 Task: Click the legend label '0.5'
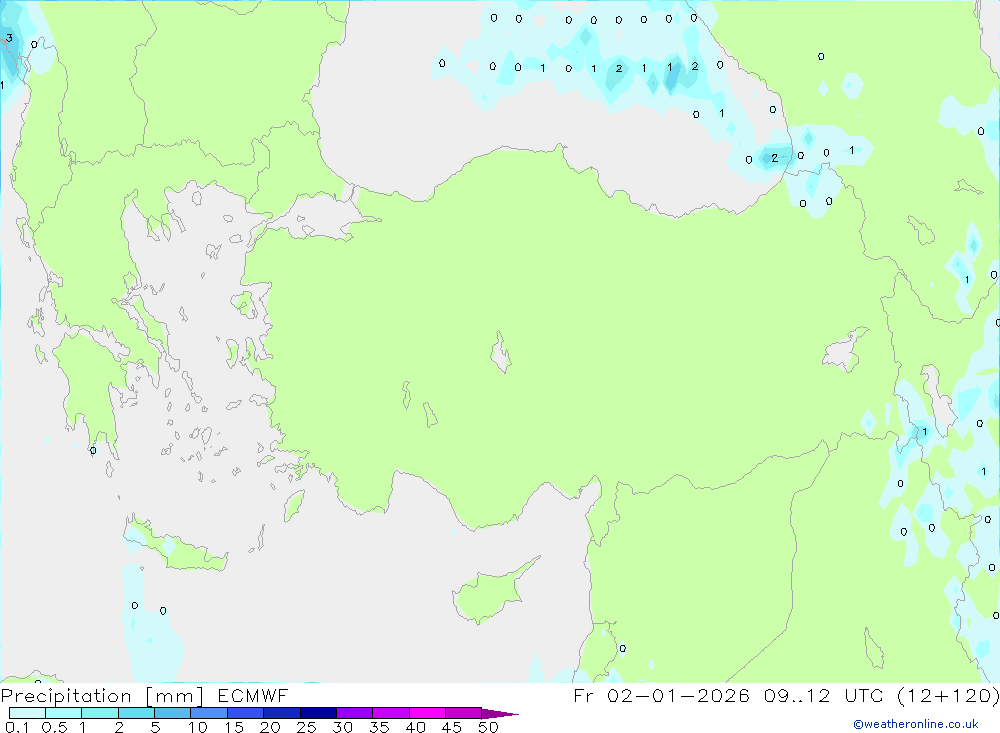tap(54, 727)
